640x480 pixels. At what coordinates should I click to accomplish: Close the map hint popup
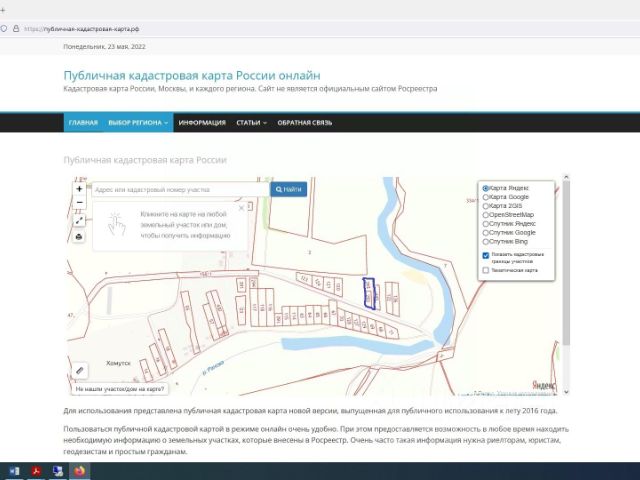tap(241, 208)
